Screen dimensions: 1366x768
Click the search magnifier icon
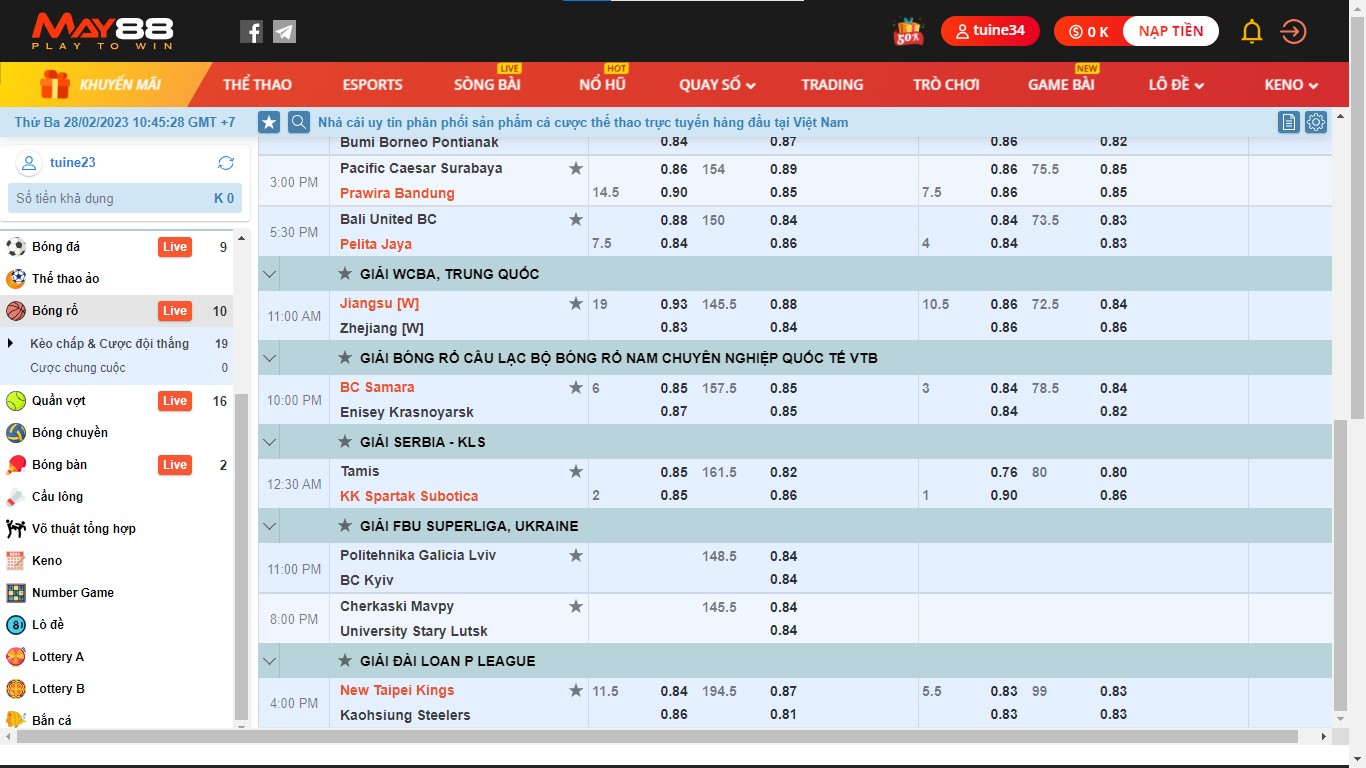(298, 122)
